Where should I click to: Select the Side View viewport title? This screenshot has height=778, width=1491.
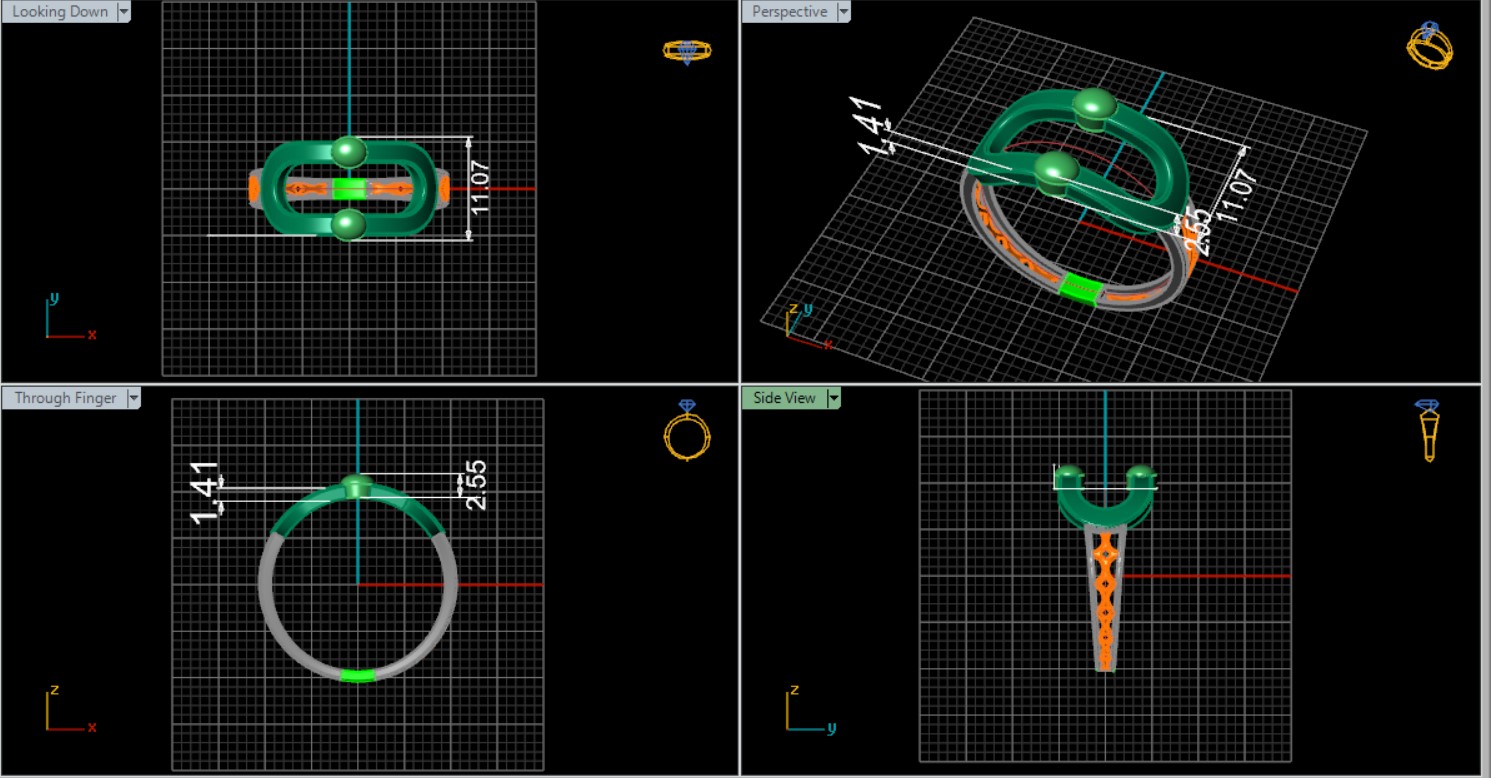784,398
